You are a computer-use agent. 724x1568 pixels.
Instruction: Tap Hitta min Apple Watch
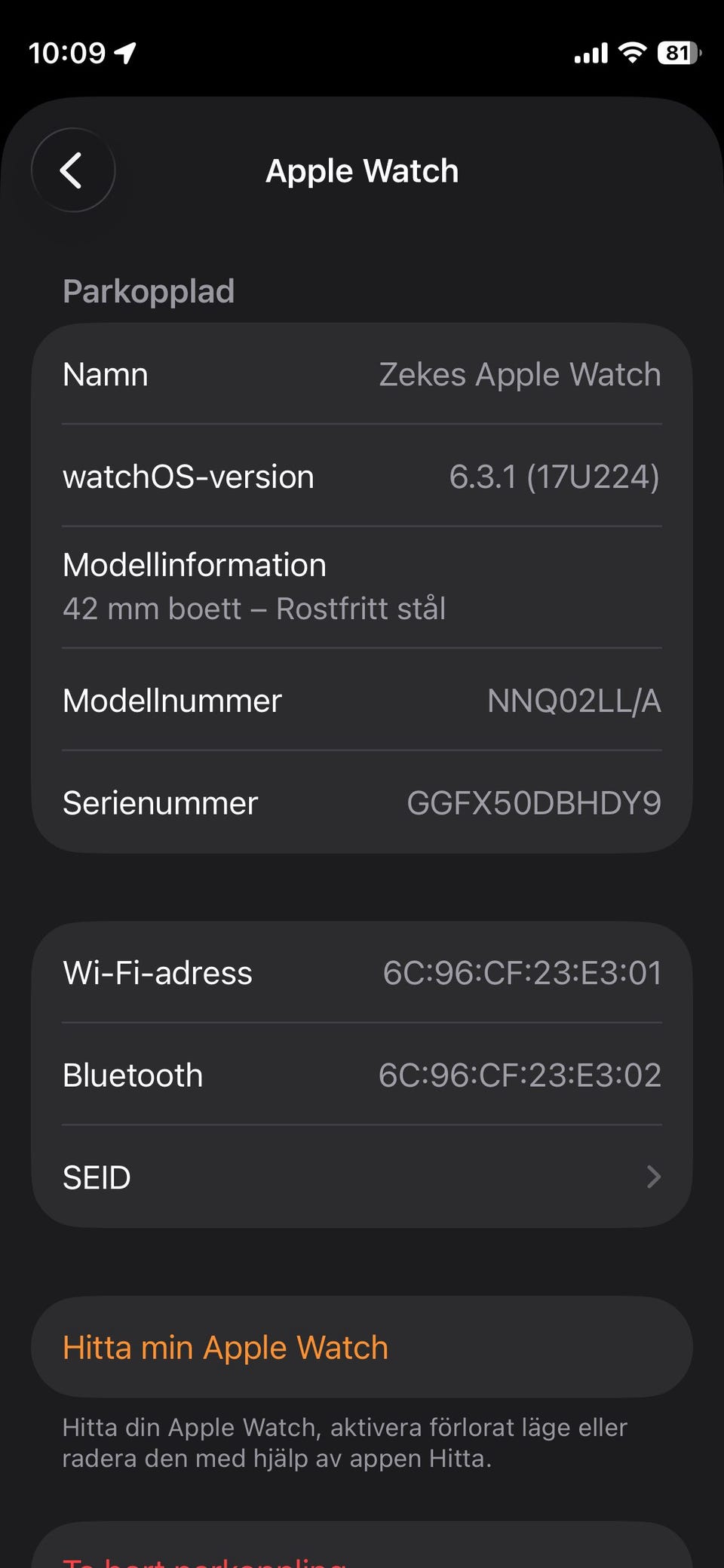click(225, 1348)
